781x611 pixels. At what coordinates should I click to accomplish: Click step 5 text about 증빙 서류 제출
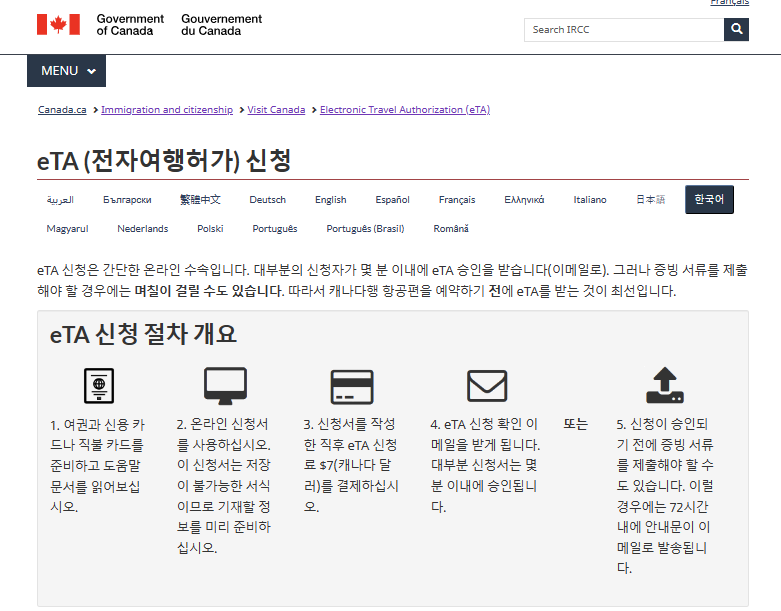665,496
